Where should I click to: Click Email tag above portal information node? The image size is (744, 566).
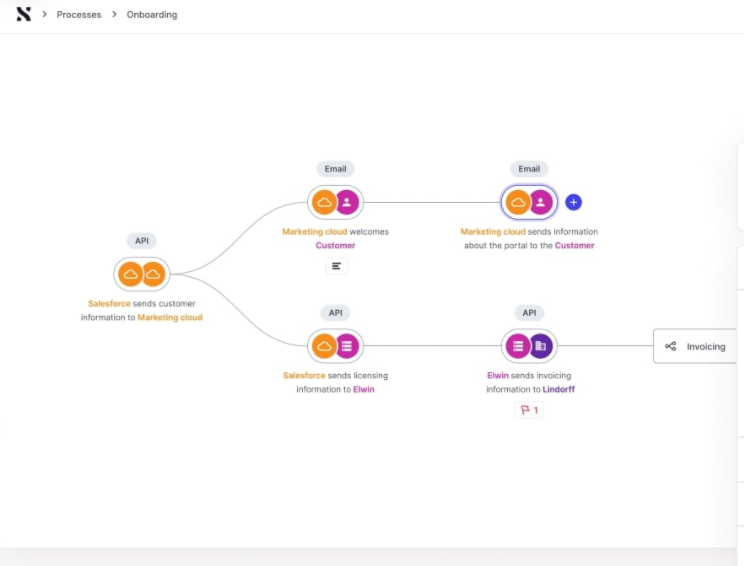(529, 169)
